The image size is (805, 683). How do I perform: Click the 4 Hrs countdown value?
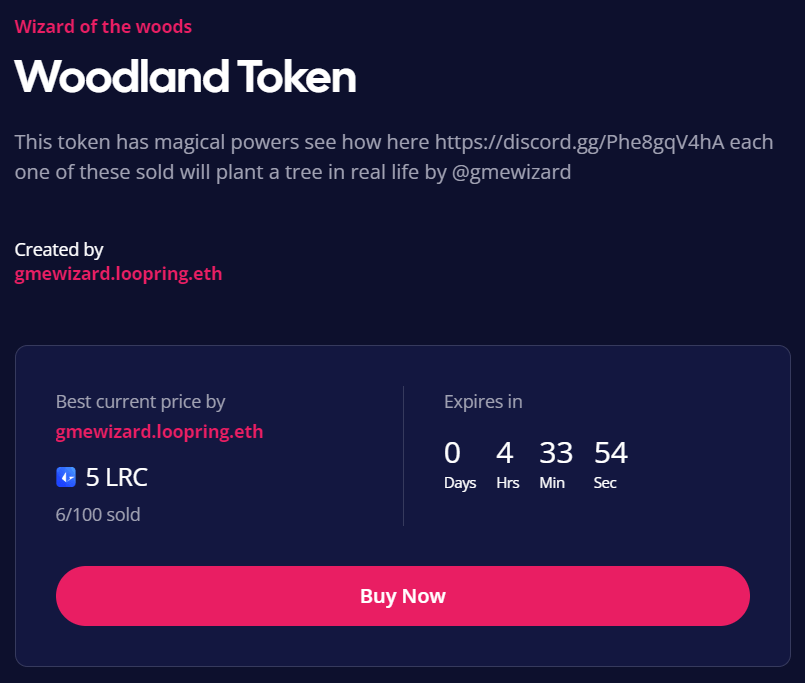pyautogui.click(x=505, y=454)
